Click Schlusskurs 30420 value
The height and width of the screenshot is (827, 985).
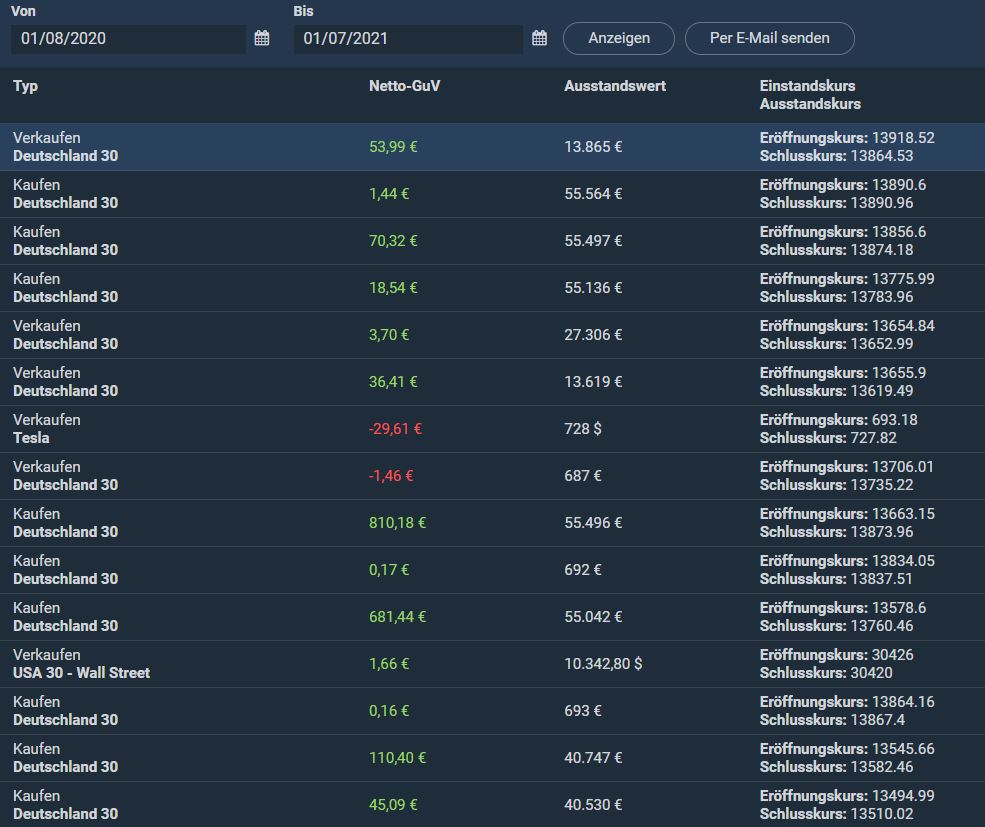pyautogui.click(x=871, y=673)
